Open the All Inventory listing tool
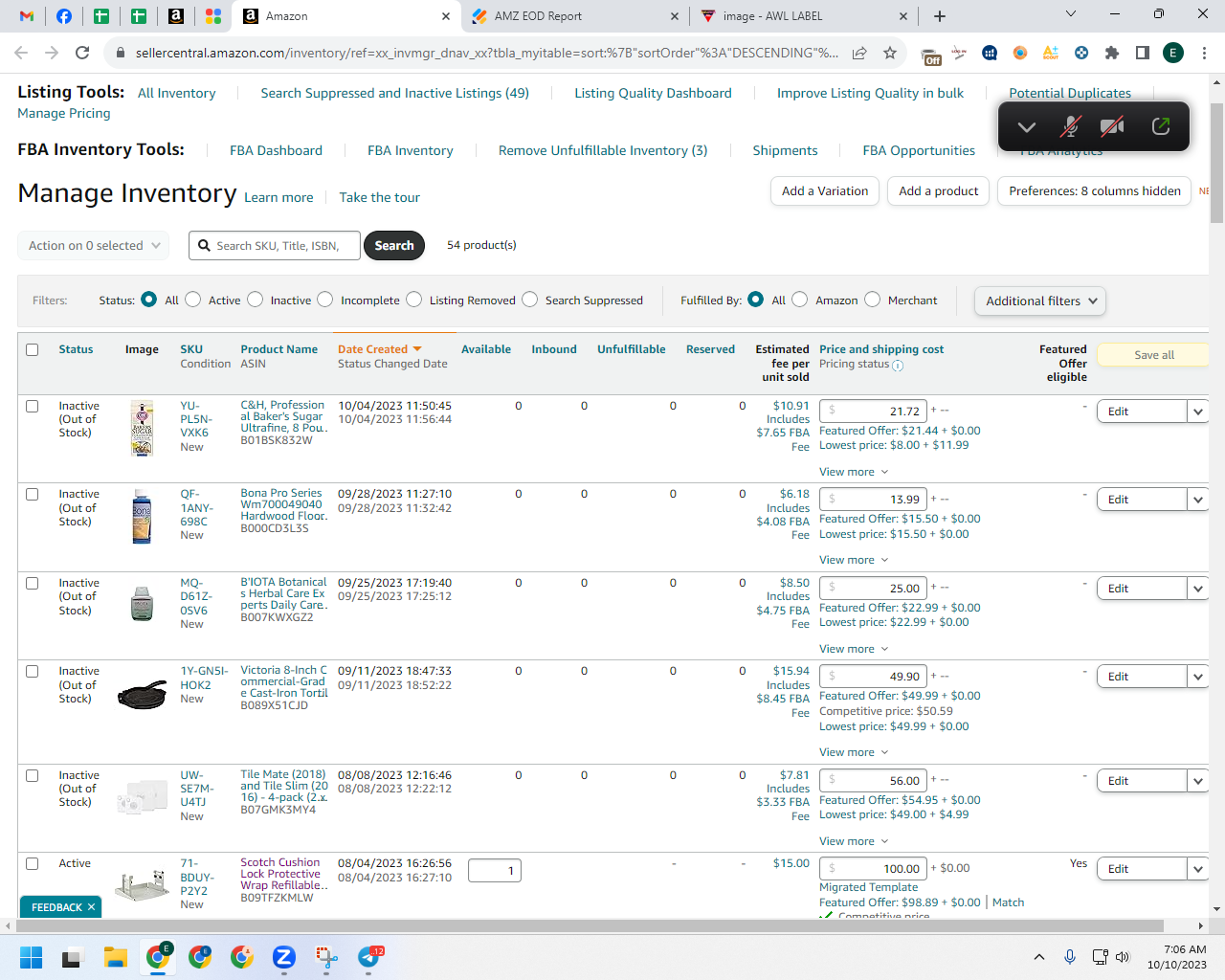Image resolution: width=1225 pixels, height=980 pixels. [177, 93]
